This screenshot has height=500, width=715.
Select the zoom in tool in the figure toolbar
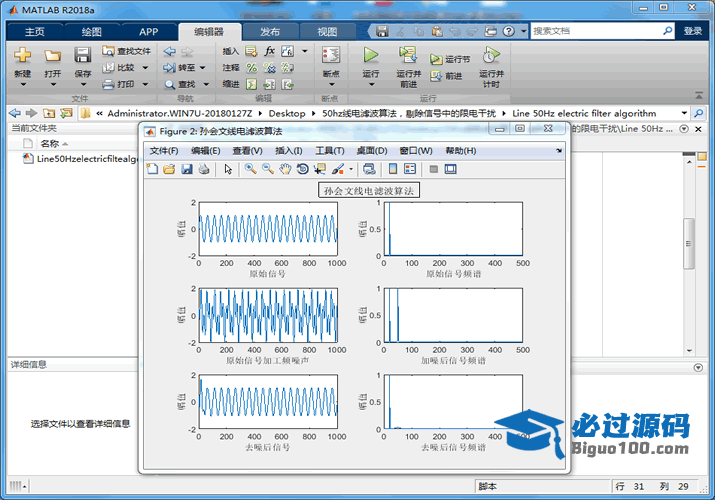(x=250, y=169)
